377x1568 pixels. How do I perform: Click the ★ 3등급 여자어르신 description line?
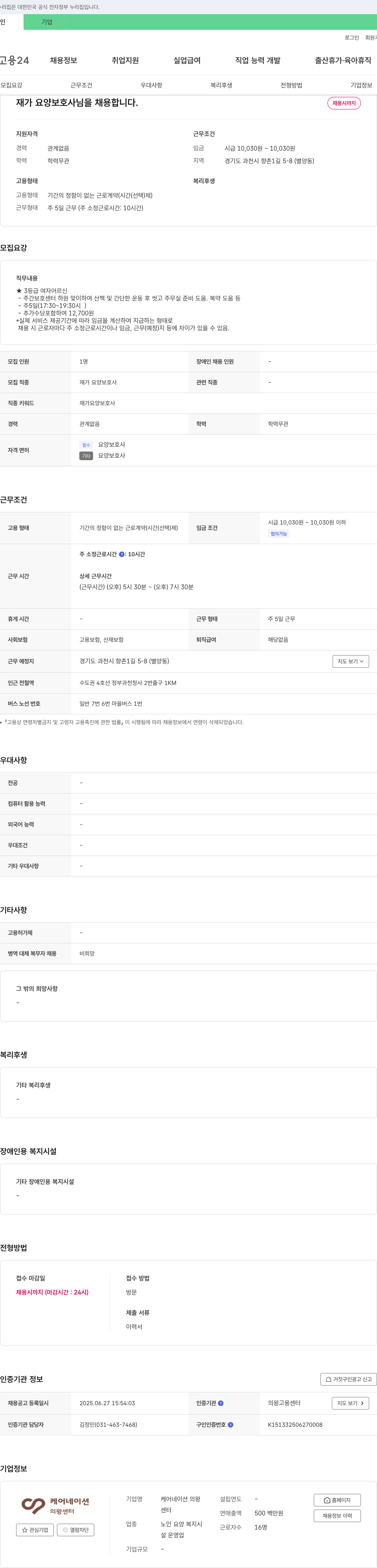42,291
